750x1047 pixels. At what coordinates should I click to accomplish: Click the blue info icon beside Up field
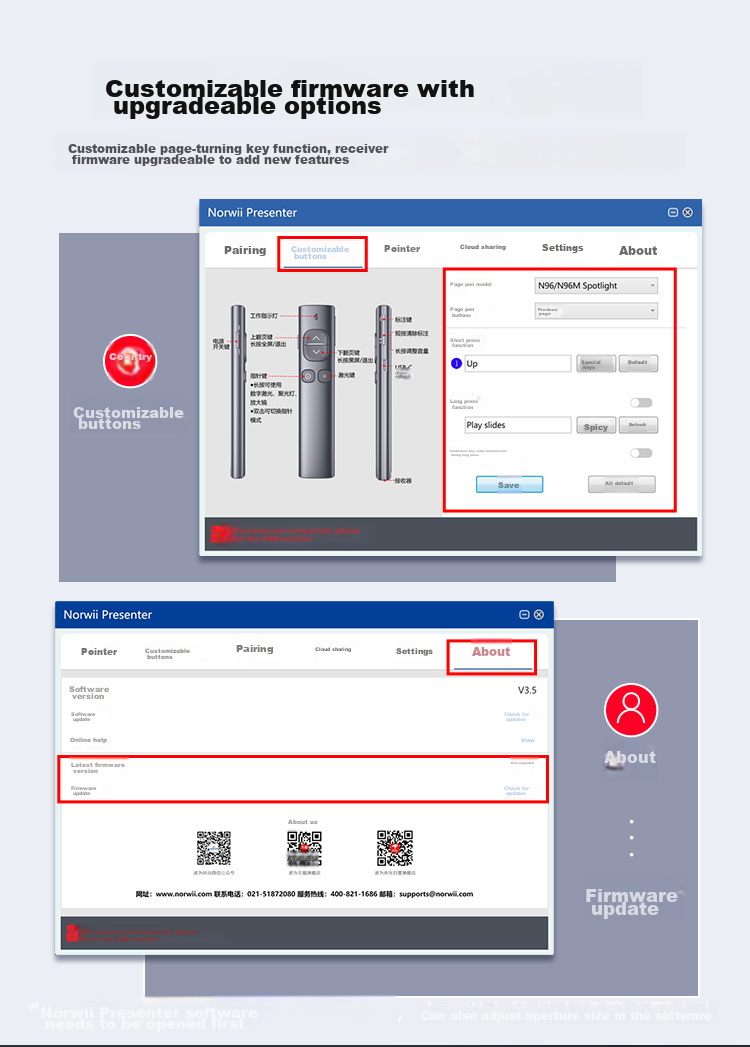456,363
